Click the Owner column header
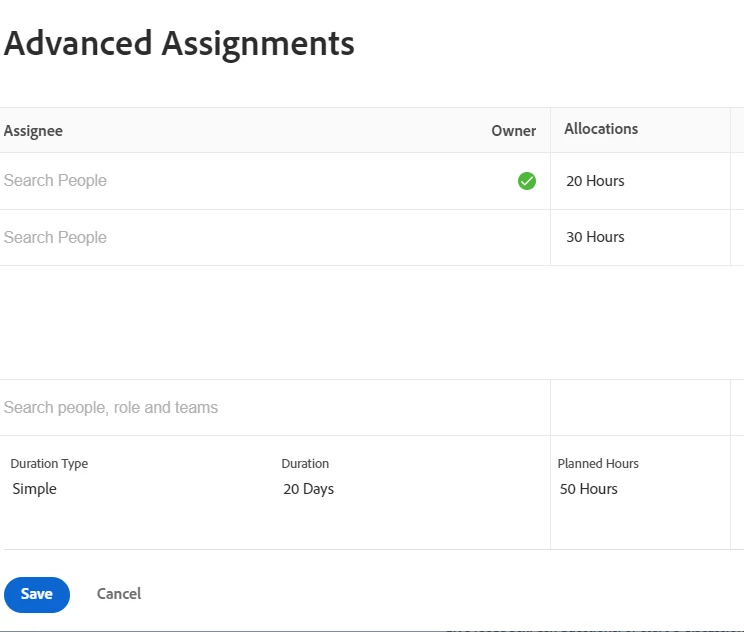The image size is (744, 632). click(x=514, y=131)
